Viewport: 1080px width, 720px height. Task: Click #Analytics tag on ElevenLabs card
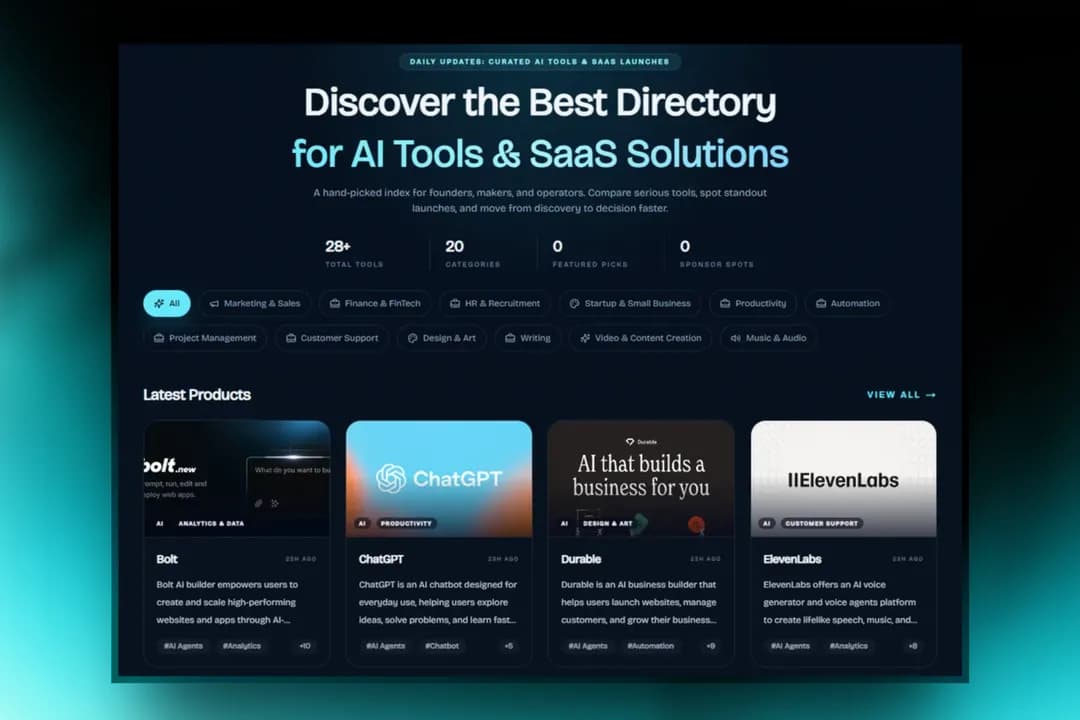pos(849,646)
